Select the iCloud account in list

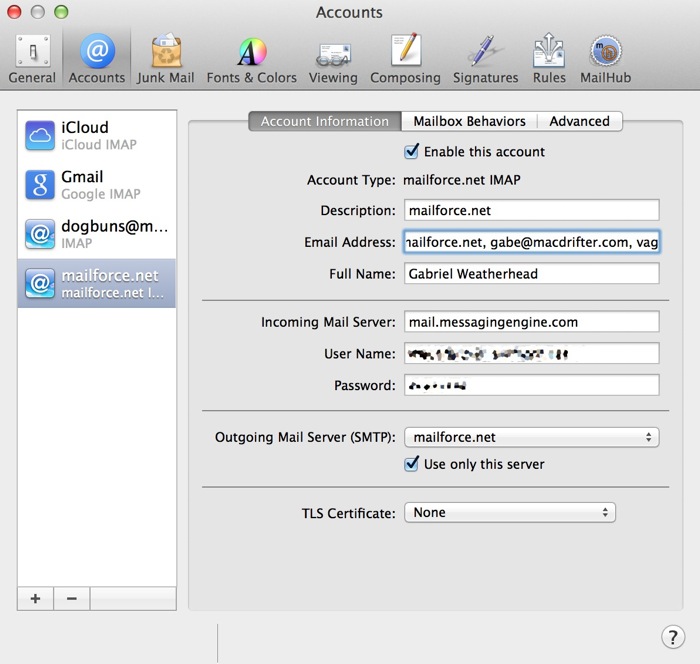pos(97,135)
